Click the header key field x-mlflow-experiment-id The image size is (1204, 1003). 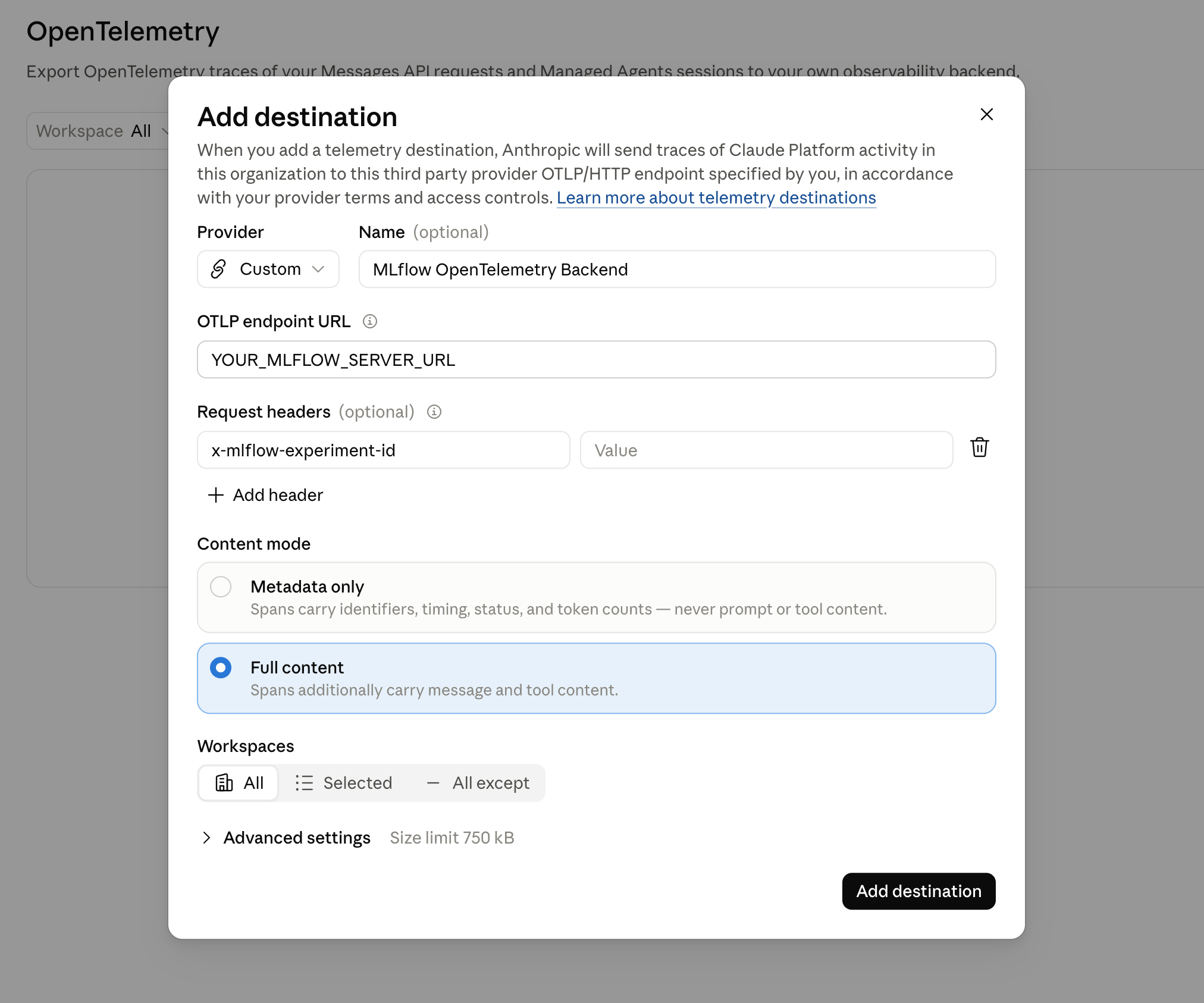click(x=384, y=450)
